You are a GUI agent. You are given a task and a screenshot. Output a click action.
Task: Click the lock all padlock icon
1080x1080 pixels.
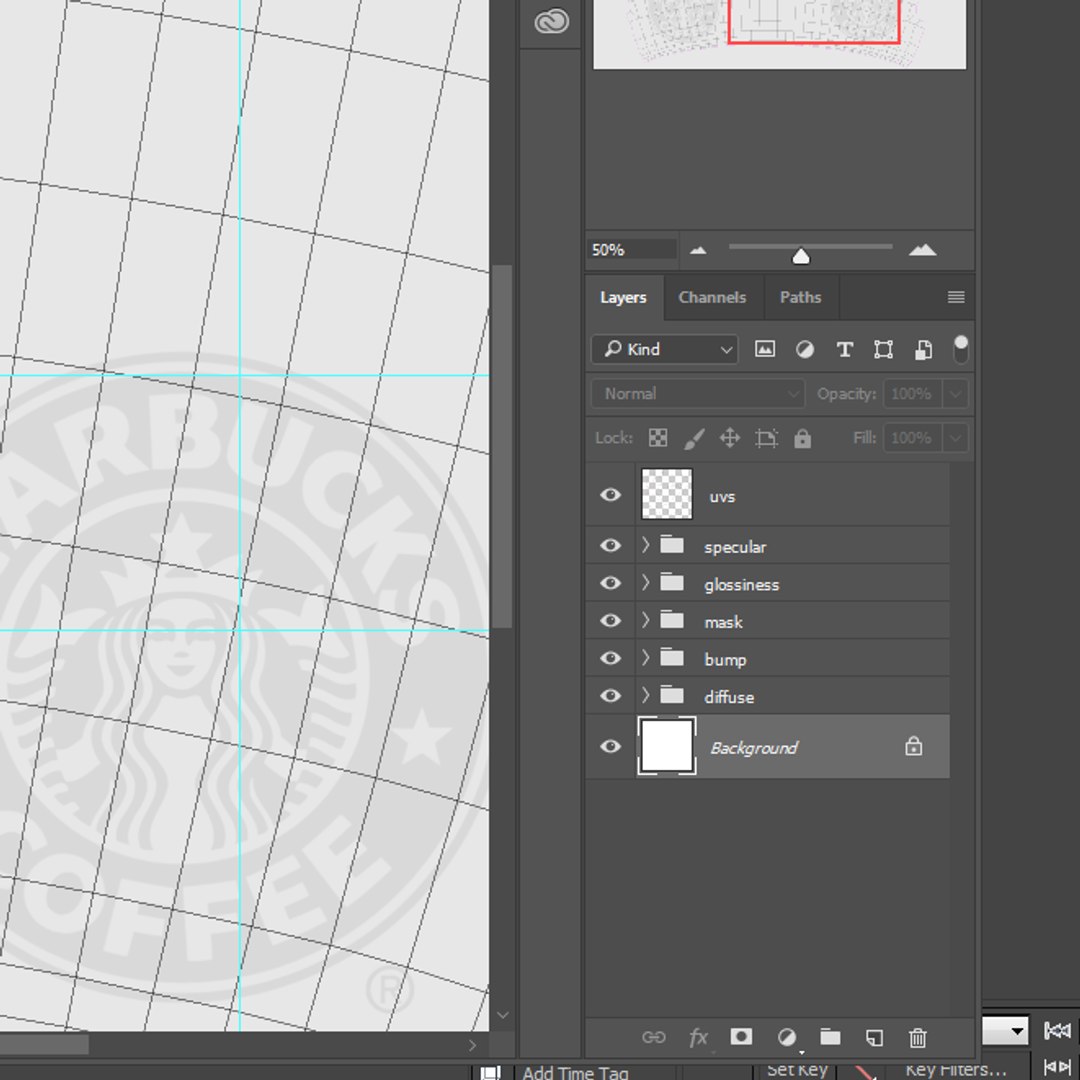point(802,438)
